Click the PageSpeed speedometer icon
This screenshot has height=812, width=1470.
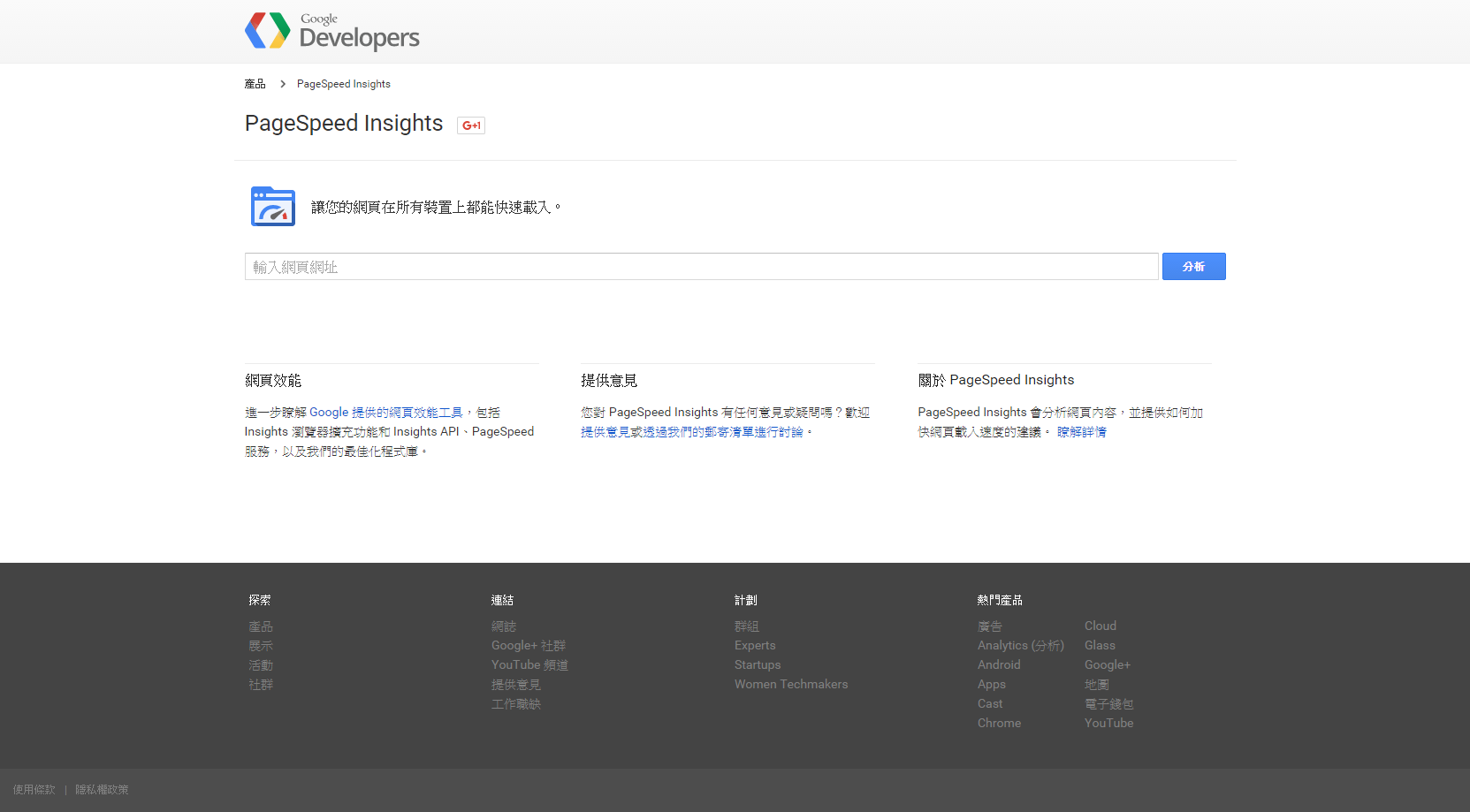[x=273, y=207]
